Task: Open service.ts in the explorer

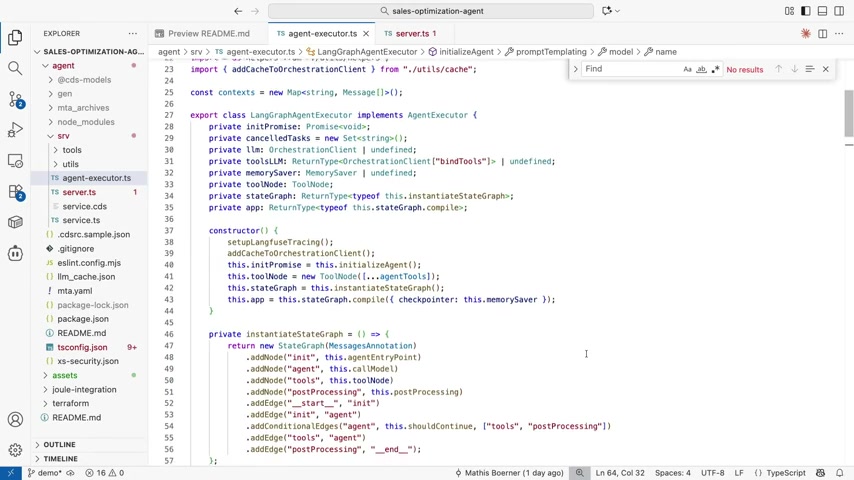Action: [89, 220]
